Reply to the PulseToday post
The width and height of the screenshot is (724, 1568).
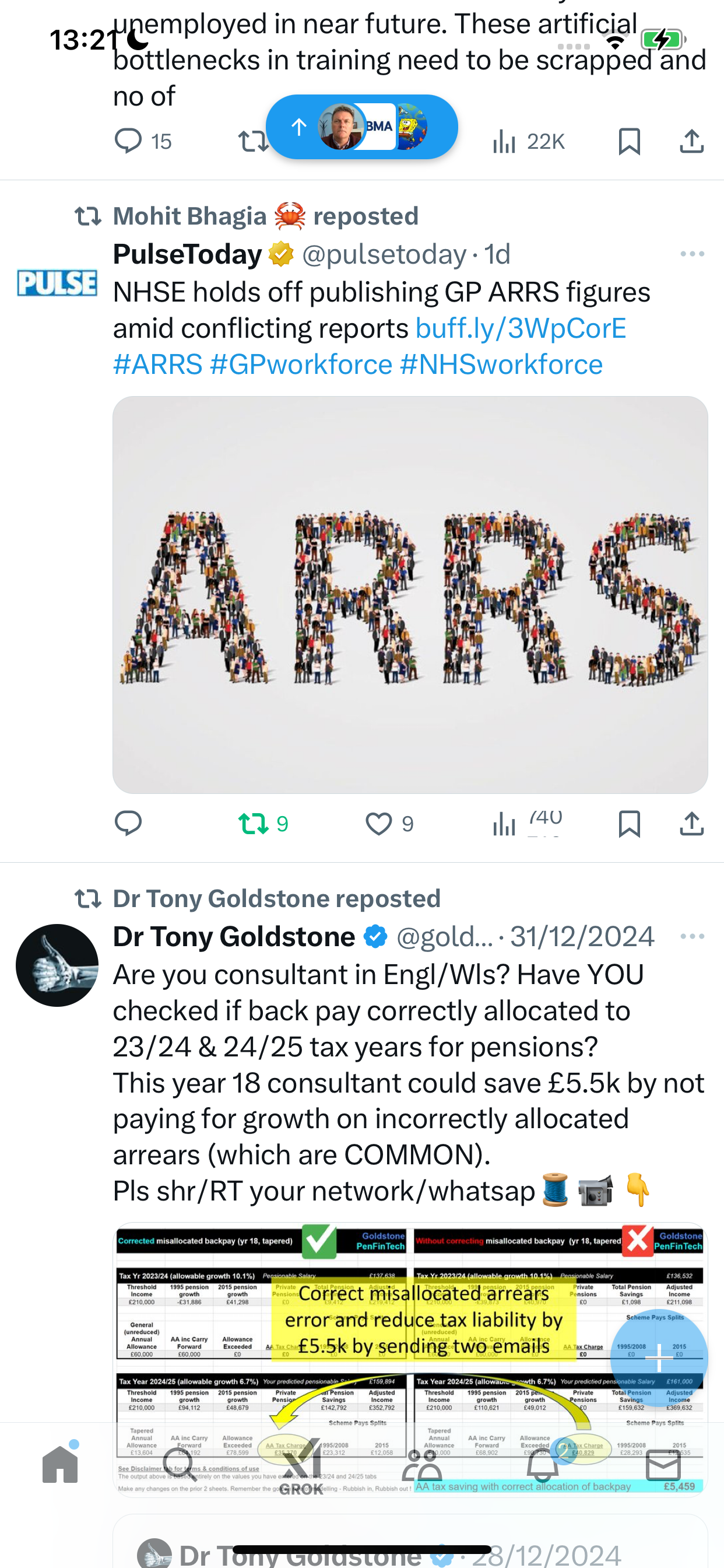click(x=128, y=824)
